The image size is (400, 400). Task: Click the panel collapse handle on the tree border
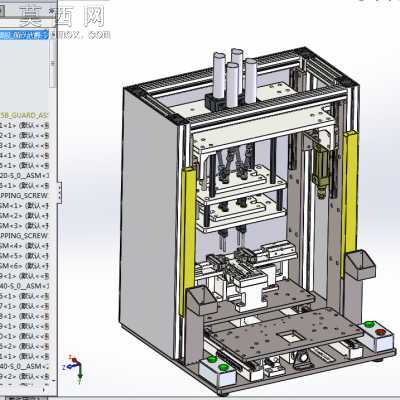click(x=60, y=192)
